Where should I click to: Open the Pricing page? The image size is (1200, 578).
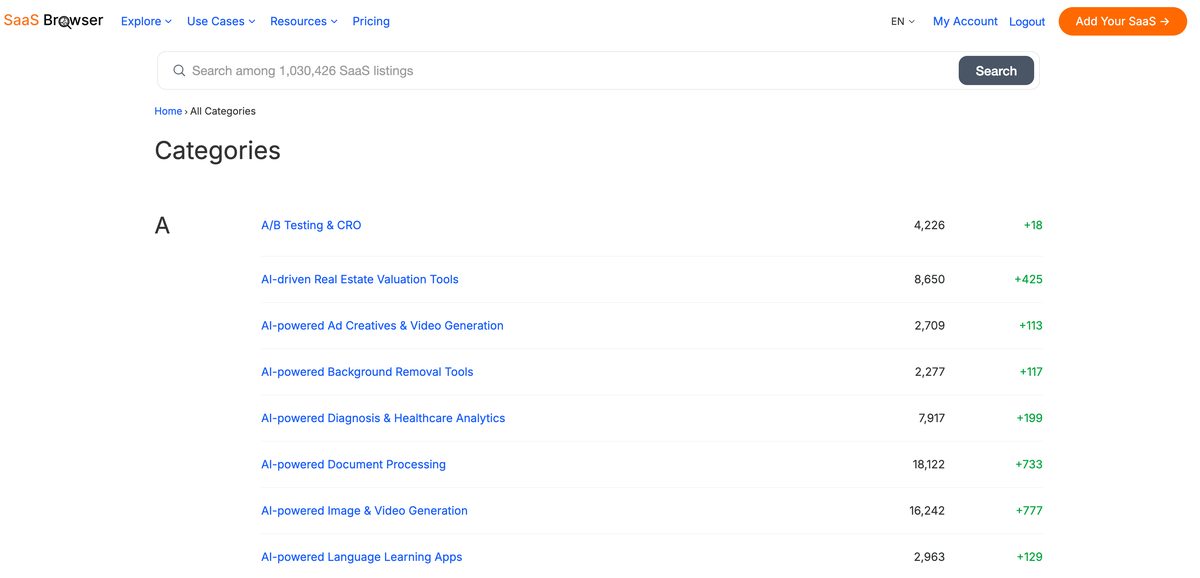(x=371, y=21)
